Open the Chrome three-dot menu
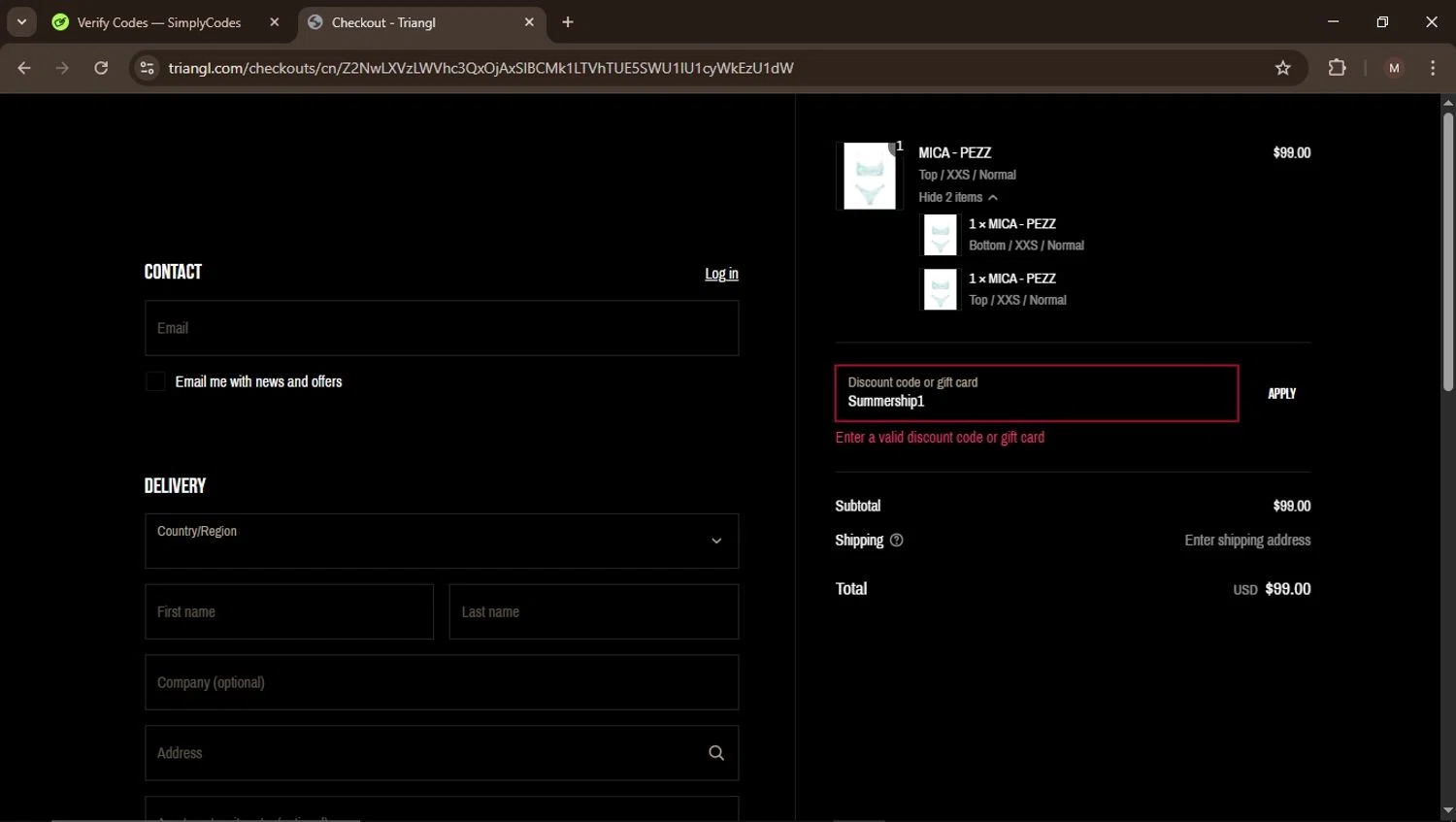The height and width of the screenshot is (822, 1456). pos(1432,68)
